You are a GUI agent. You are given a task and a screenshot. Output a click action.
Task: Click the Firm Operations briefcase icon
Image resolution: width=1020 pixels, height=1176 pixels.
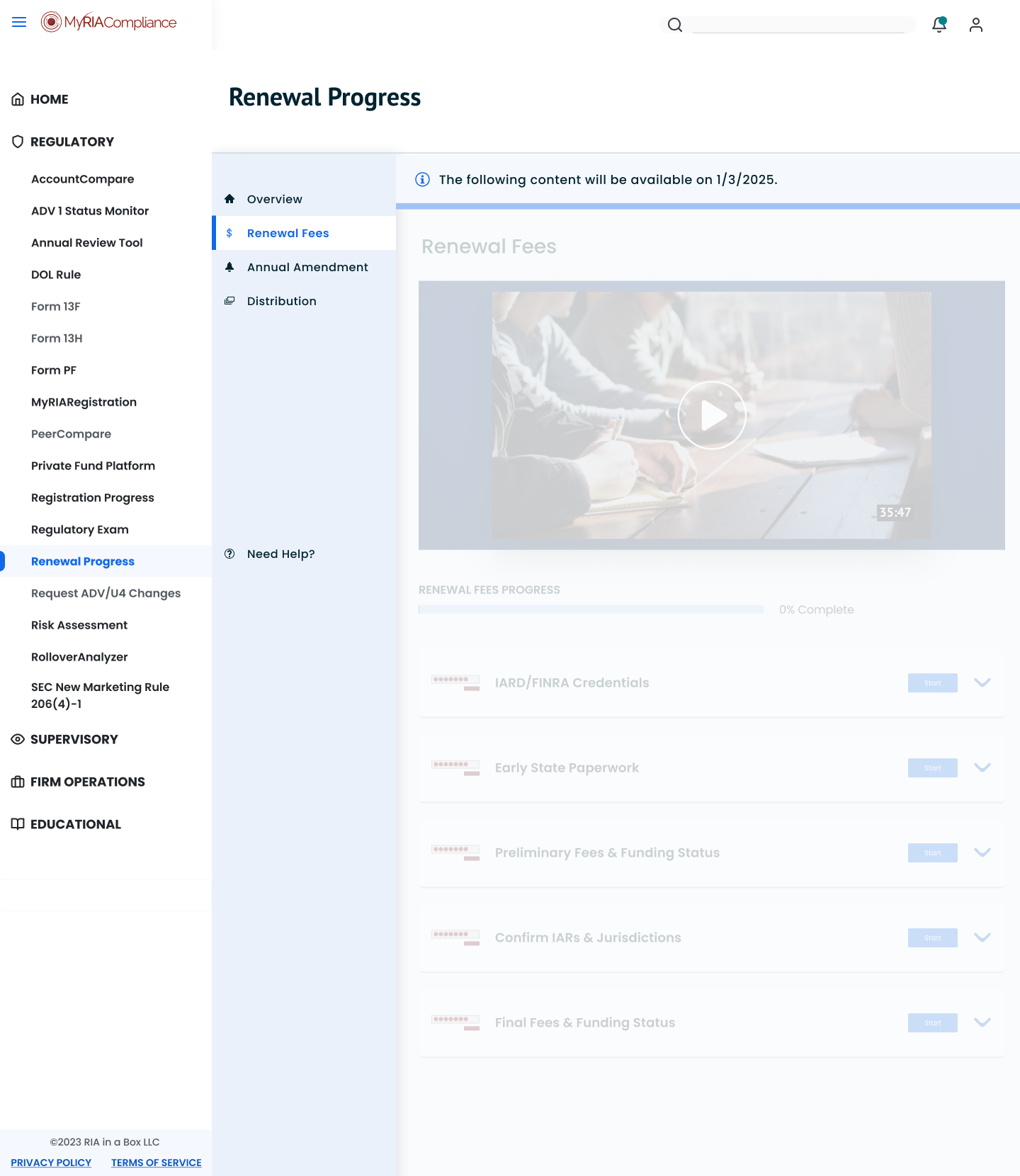18,782
